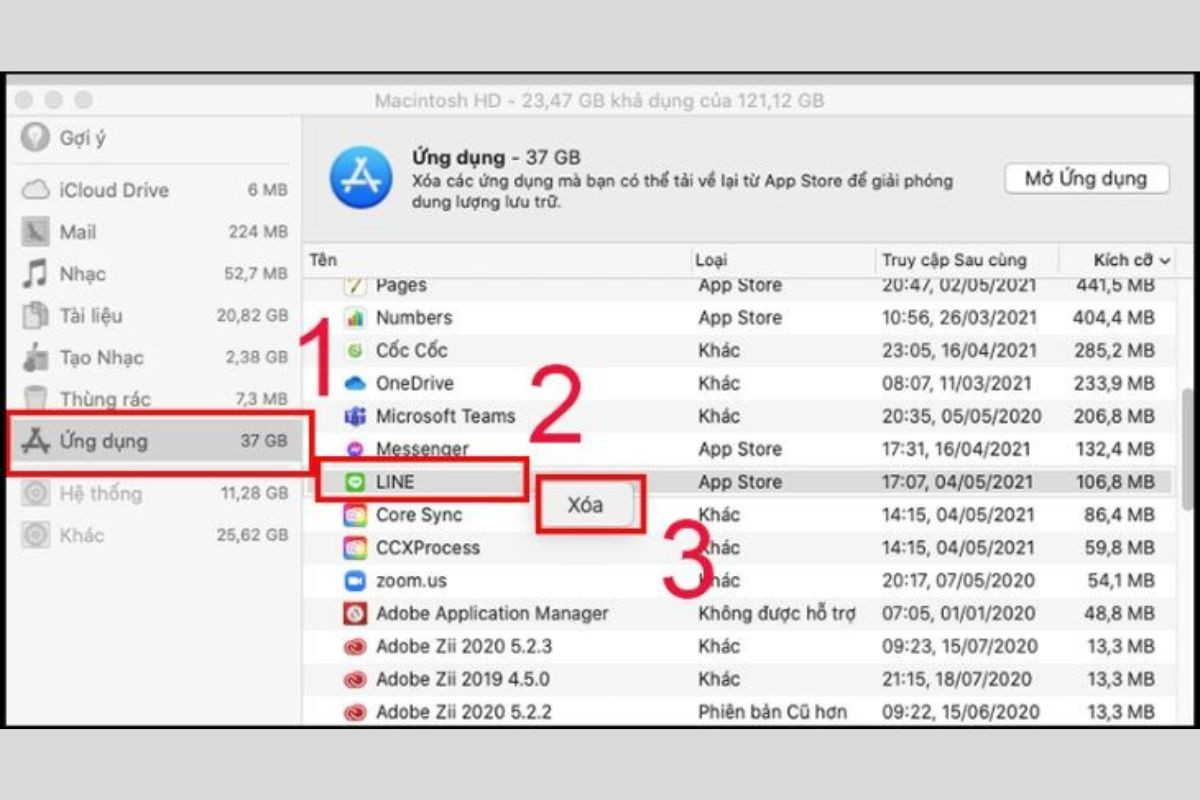Screen dimensions: 1200x800
Task: Select the Adobe Zii 2020 5.2.3 icon
Action: [x=355, y=646]
